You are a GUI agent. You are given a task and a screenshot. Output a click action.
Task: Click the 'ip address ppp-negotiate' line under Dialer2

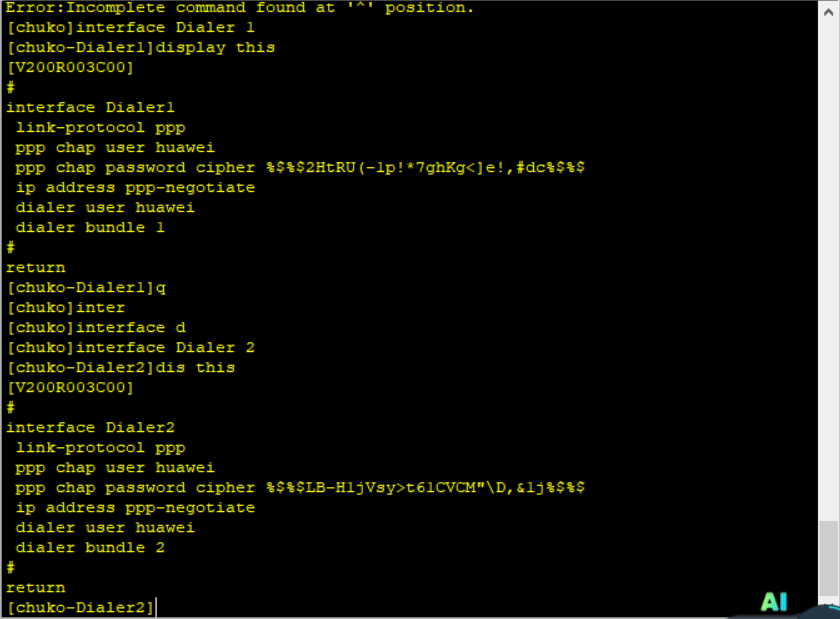point(135,508)
